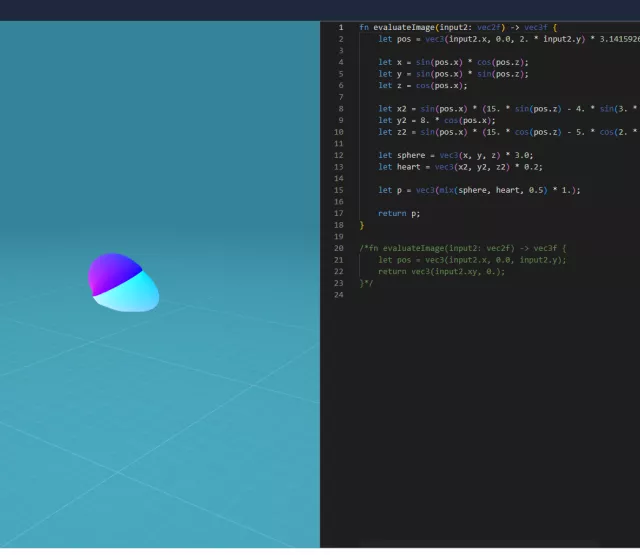
Task: Click the closing brace on line 18
Action: tap(362, 225)
